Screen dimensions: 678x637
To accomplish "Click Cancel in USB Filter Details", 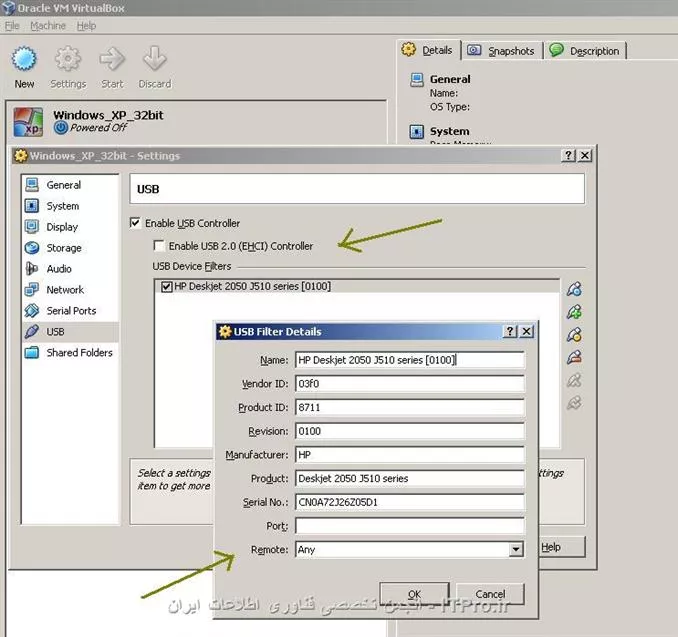I will click(490, 594).
